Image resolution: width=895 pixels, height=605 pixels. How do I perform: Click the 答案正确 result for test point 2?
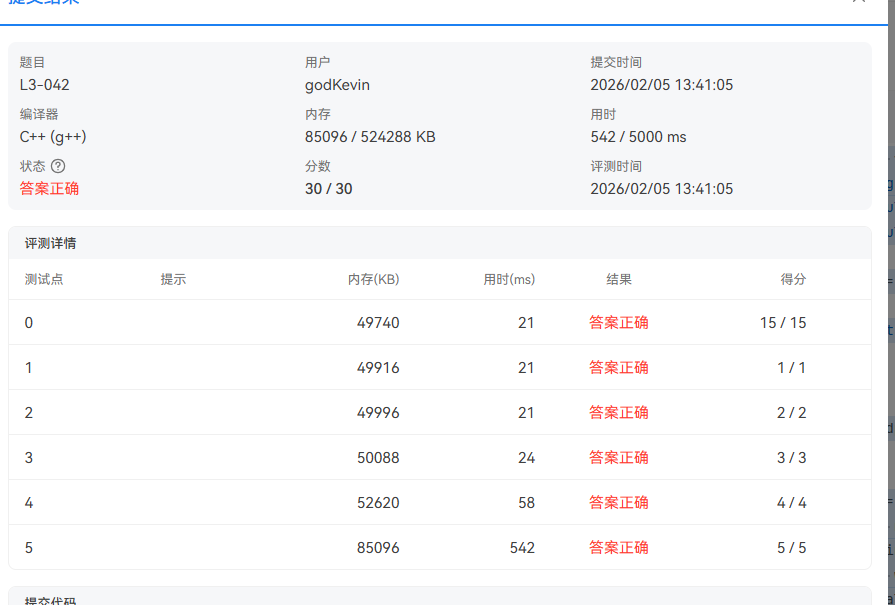click(619, 413)
